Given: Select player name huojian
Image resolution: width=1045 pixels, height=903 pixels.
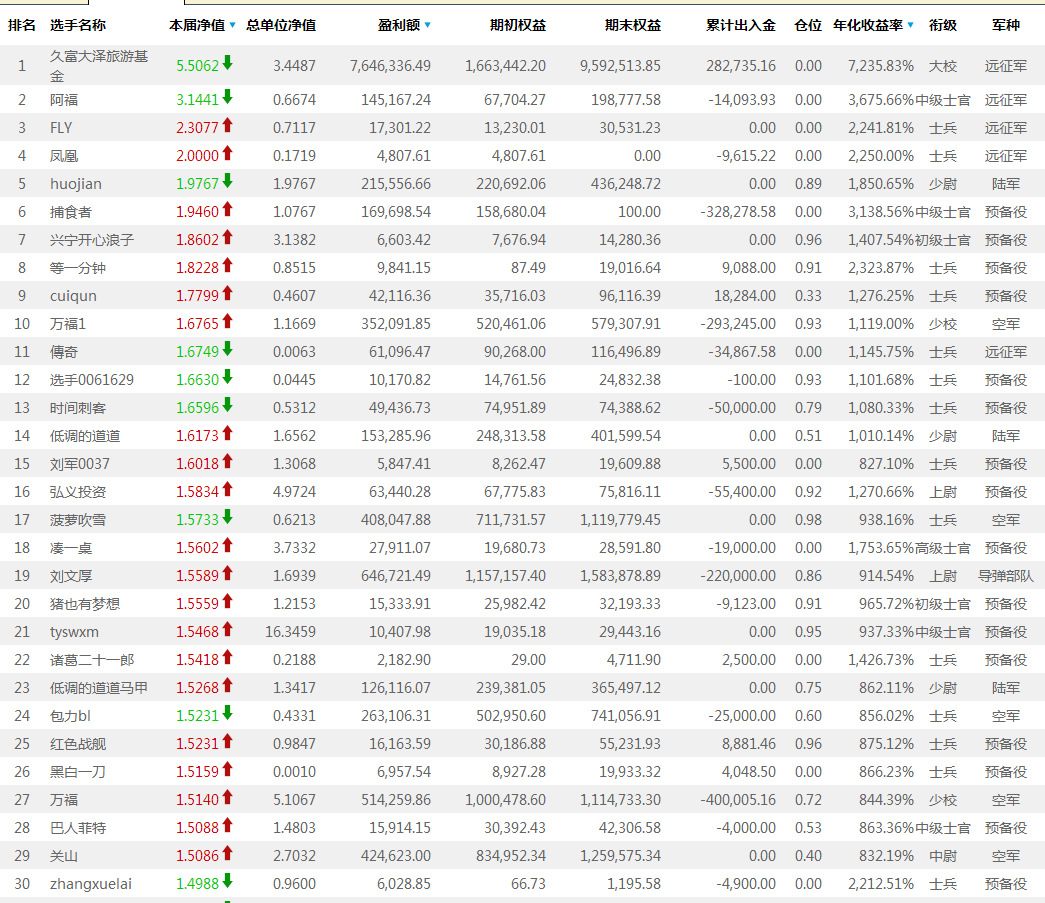Looking at the screenshot, I should pyautogui.click(x=76, y=184).
